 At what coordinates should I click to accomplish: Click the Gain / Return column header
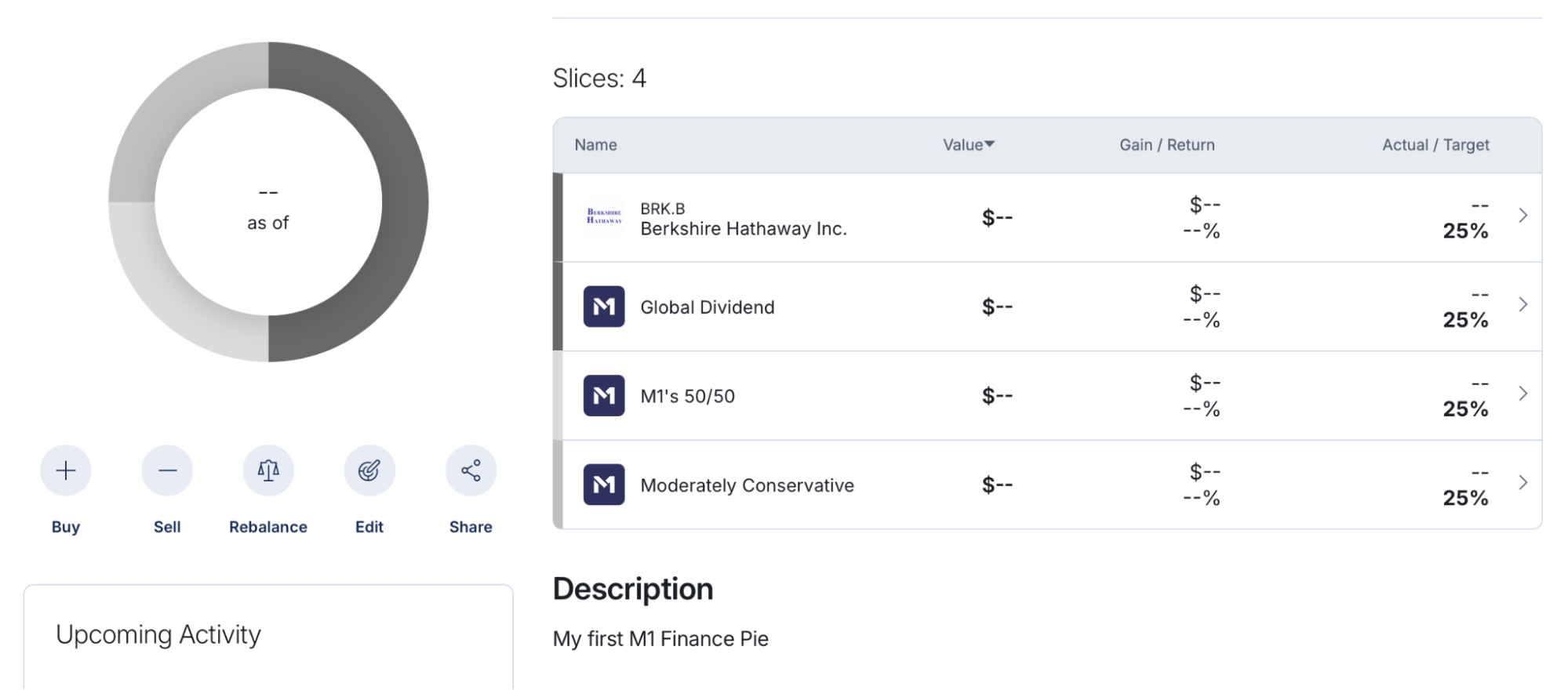(x=1167, y=145)
